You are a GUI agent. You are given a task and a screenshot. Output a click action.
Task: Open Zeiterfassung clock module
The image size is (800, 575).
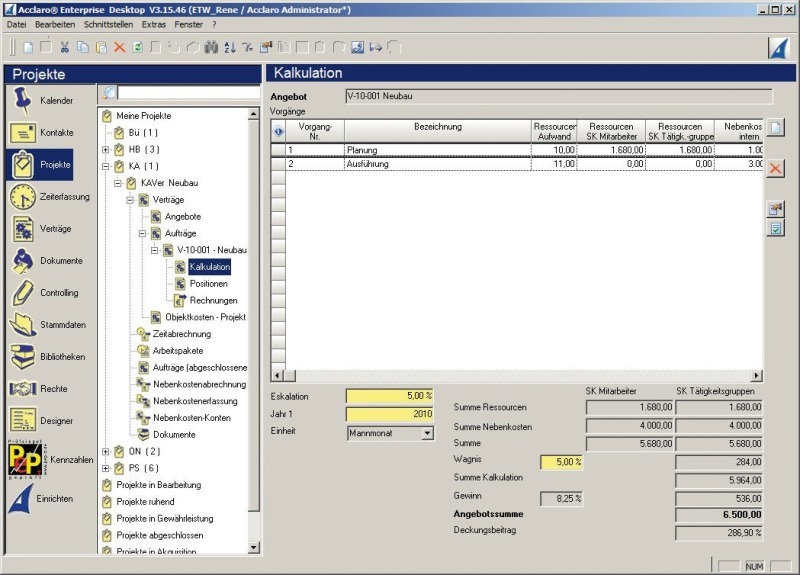pyautogui.click(x=49, y=197)
